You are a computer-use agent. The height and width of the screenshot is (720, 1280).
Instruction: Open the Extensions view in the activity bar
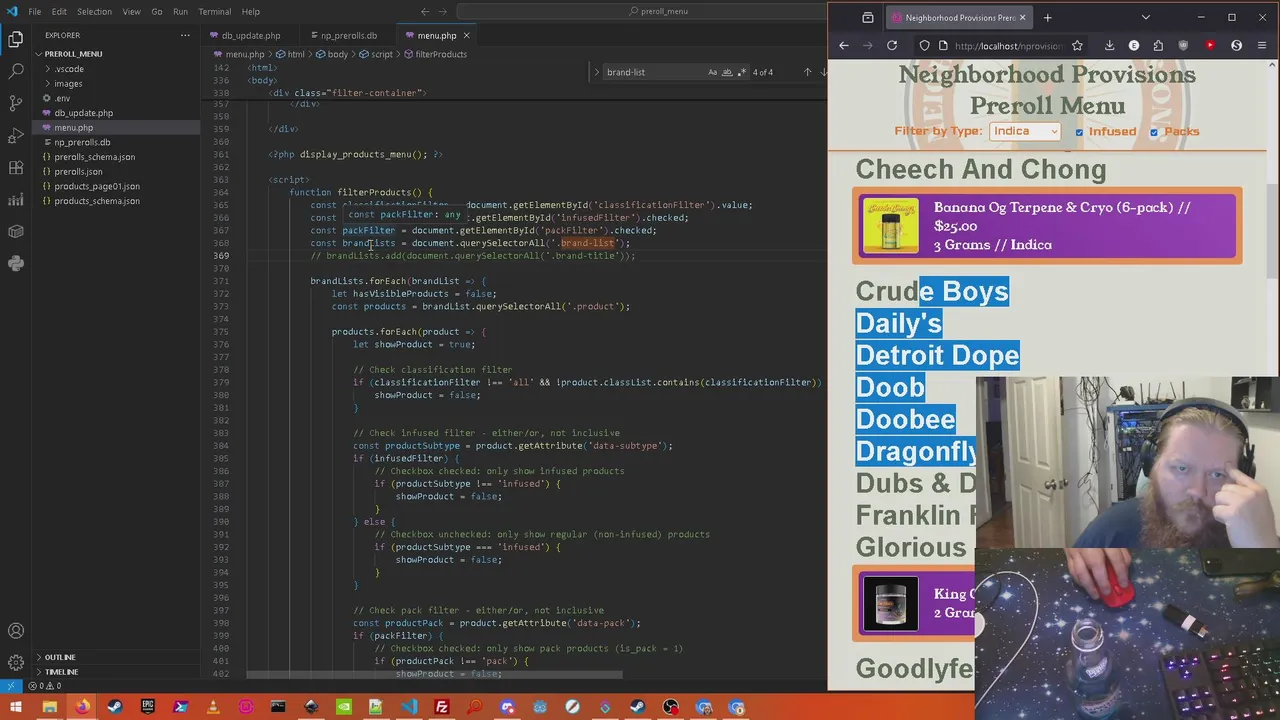click(16, 167)
